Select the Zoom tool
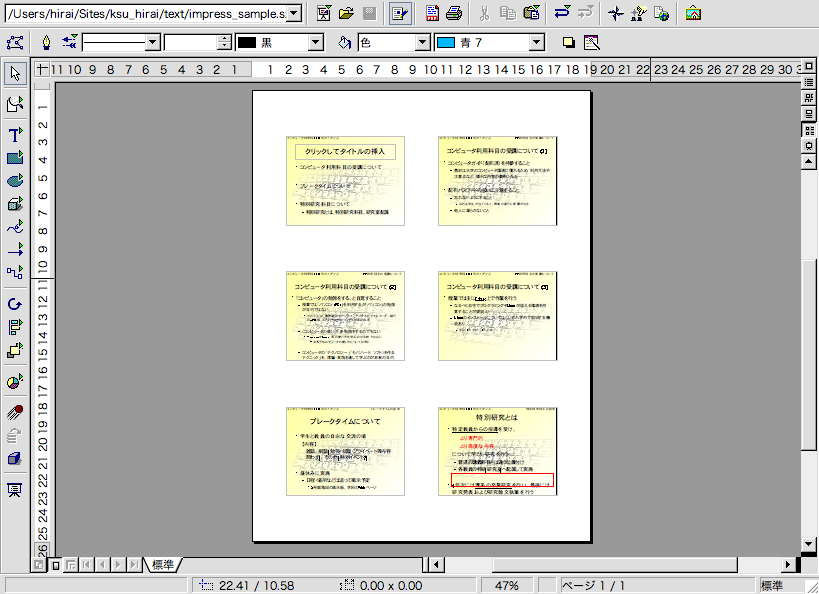Viewport: 819px width, 594px height. [x=15, y=104]
